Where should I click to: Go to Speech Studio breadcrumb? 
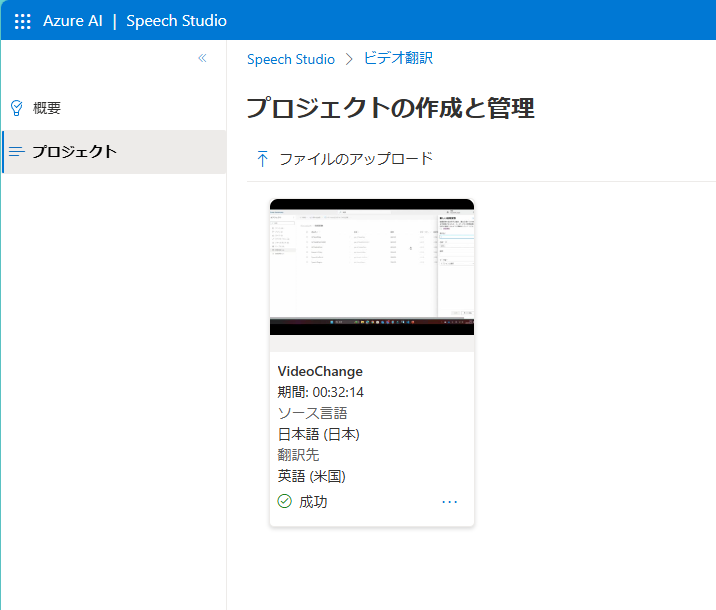tap(291, 59)
